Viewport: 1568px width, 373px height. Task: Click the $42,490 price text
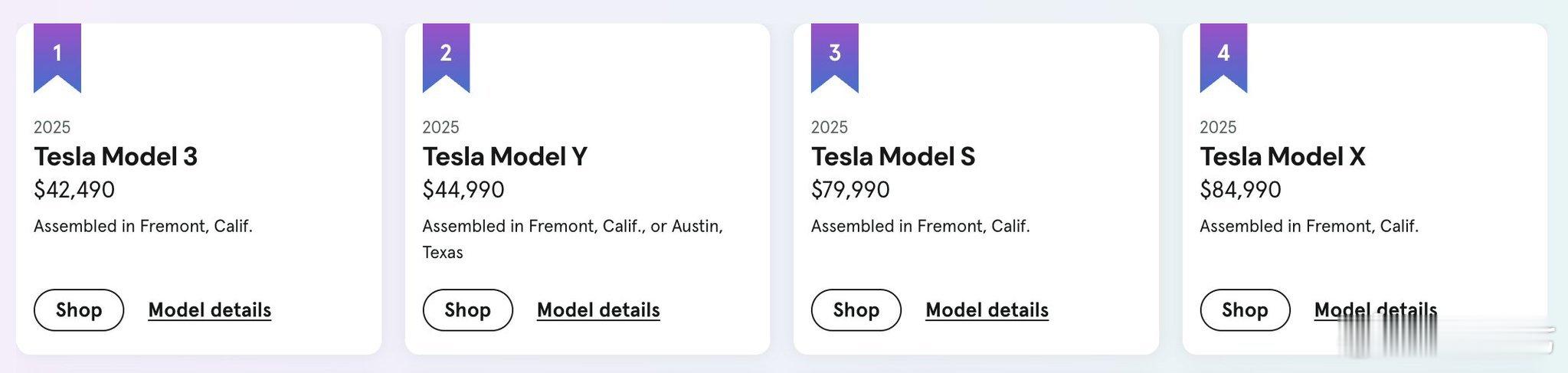[x=74, y=190]
